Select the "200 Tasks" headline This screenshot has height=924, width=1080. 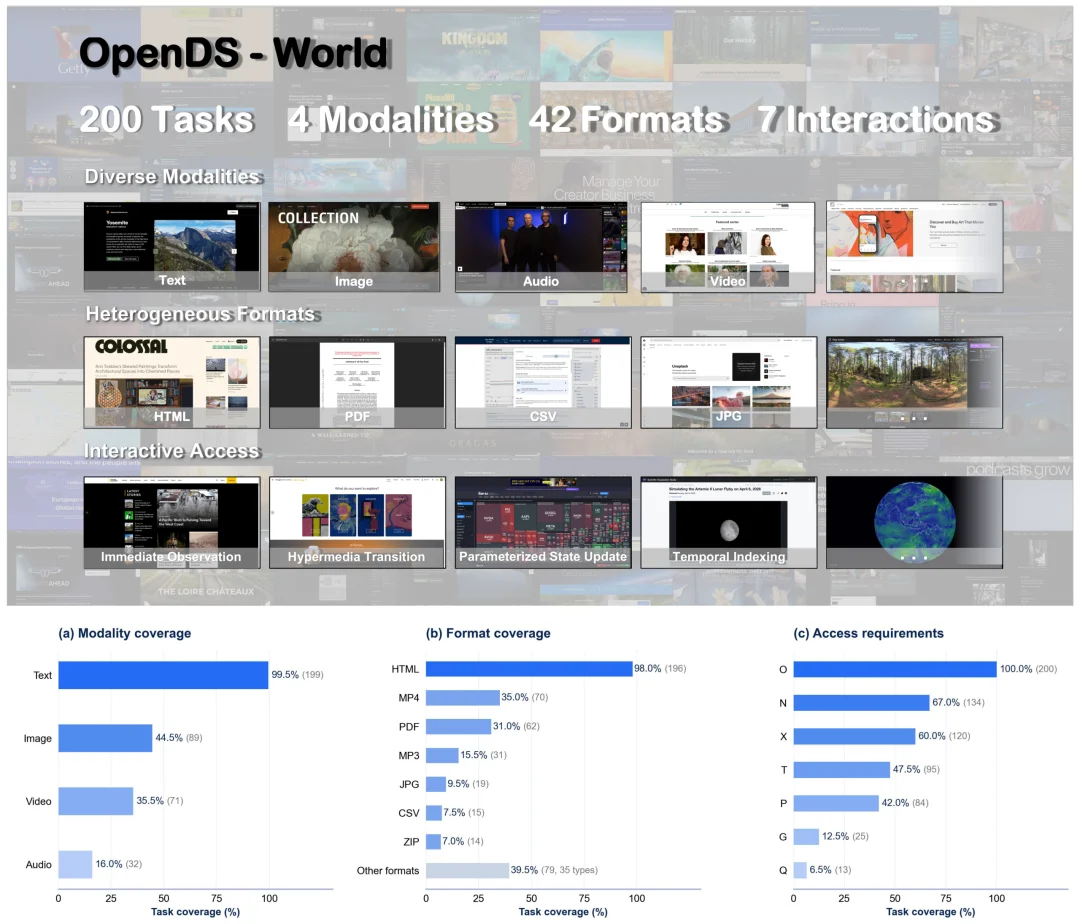[x=167, y=119]
